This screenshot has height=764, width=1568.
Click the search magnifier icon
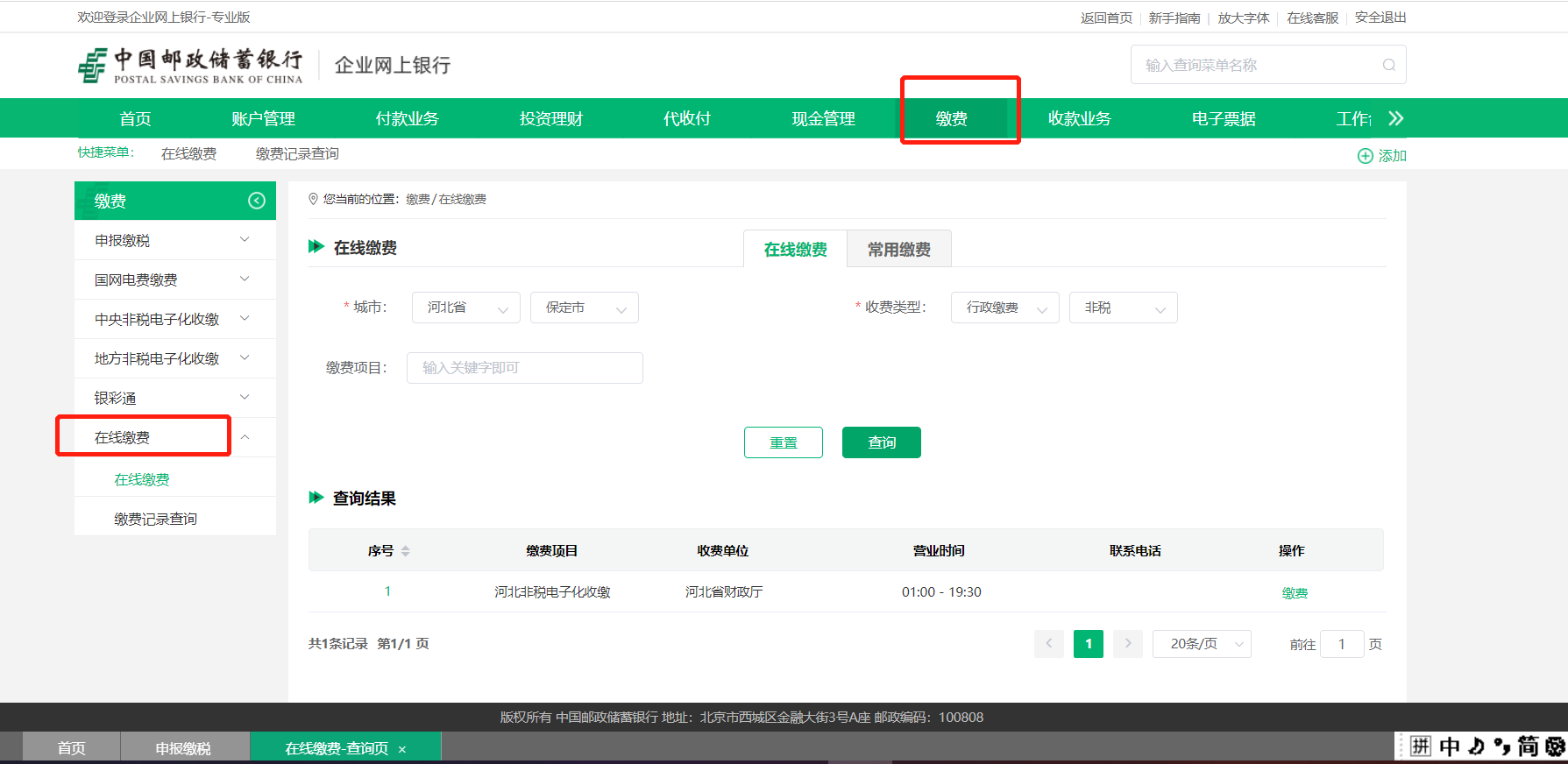click(1388, 65)
